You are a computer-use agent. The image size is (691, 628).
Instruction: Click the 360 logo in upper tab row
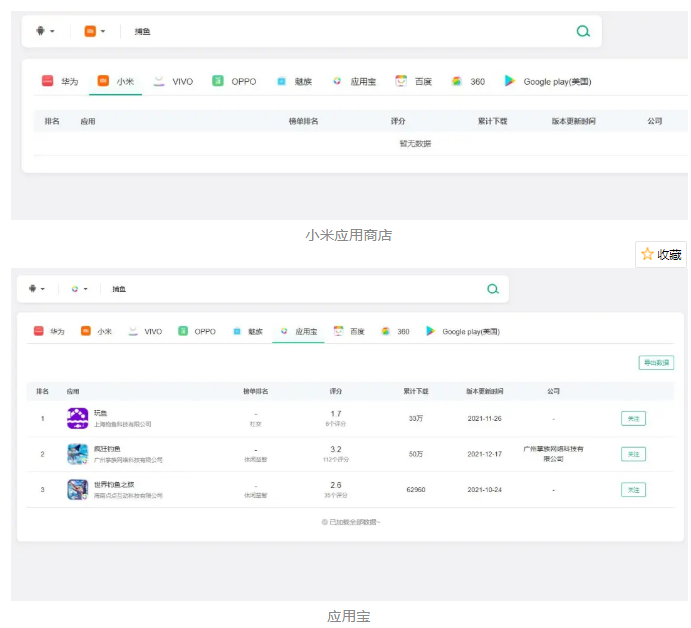[x=457, y=81]
